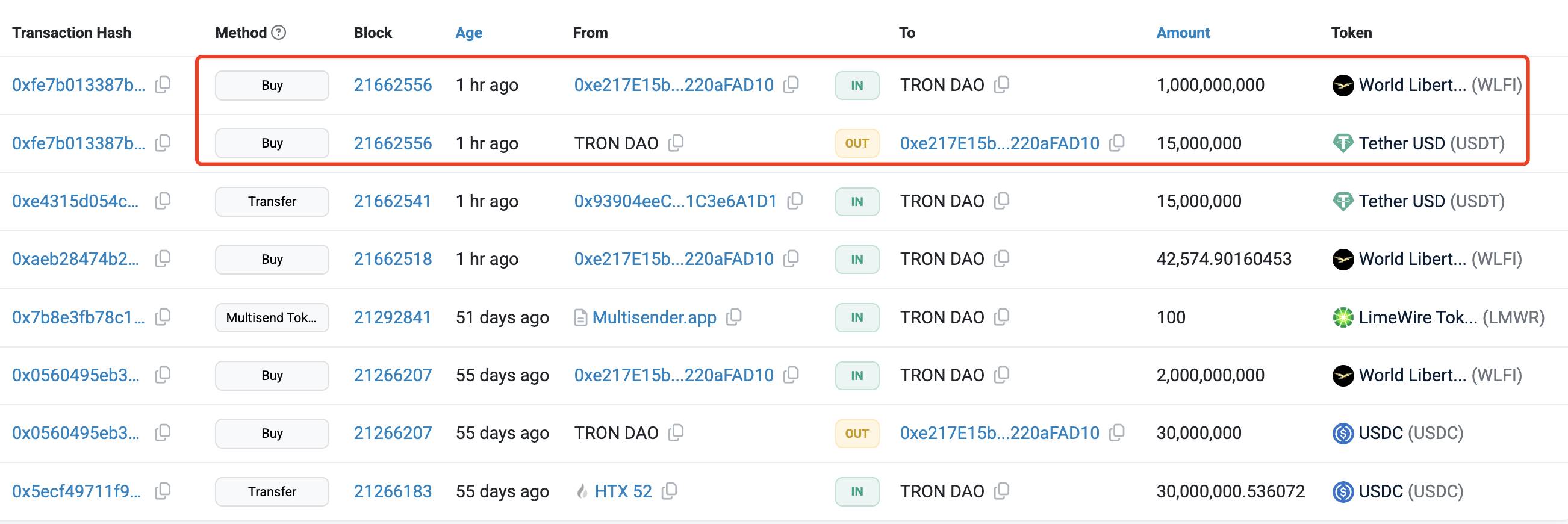Copy 0xe217E15b recipient in USDT Buy row

(1117, 143)
